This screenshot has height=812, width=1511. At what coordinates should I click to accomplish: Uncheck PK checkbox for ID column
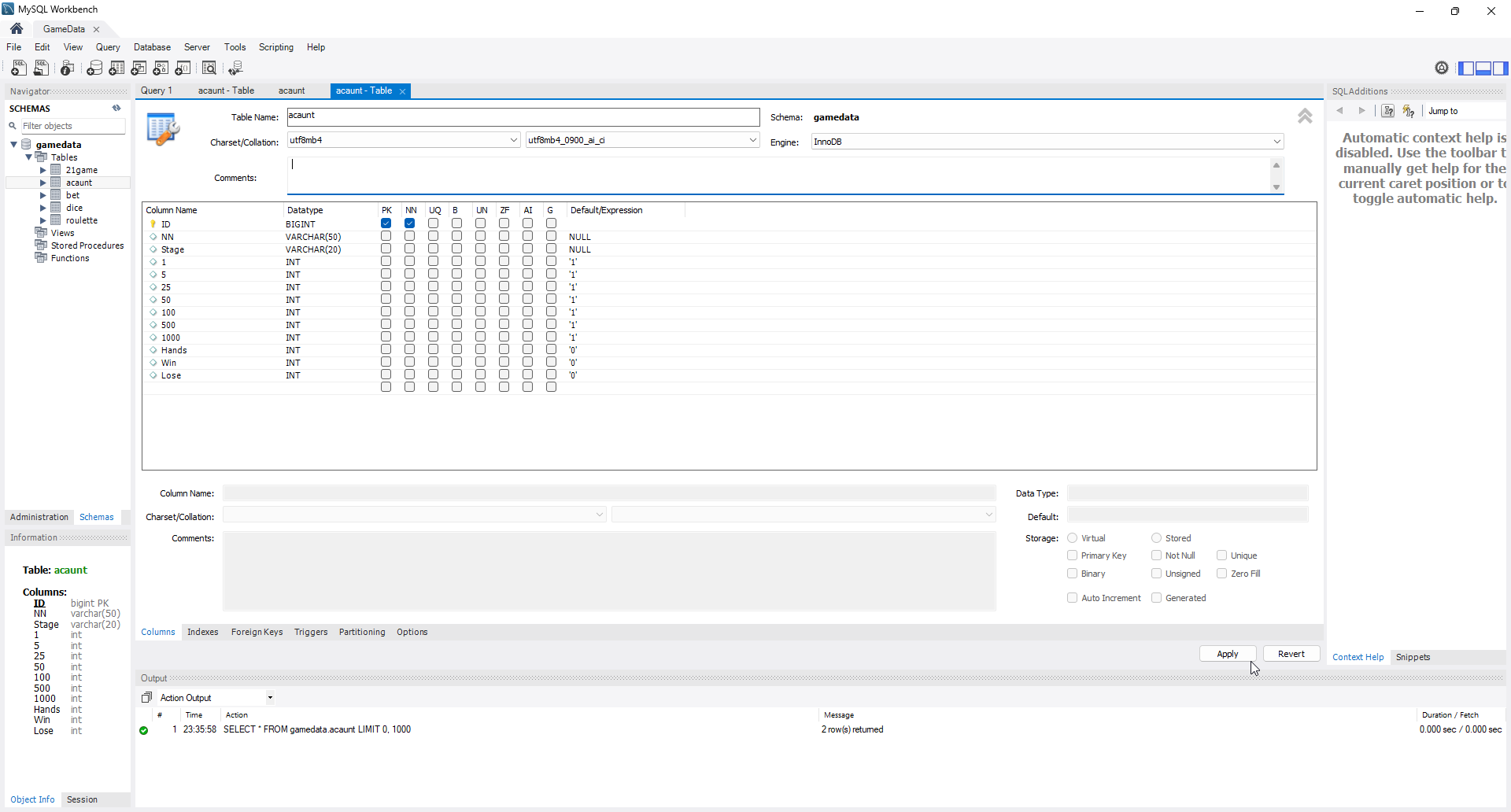point(386,223)
